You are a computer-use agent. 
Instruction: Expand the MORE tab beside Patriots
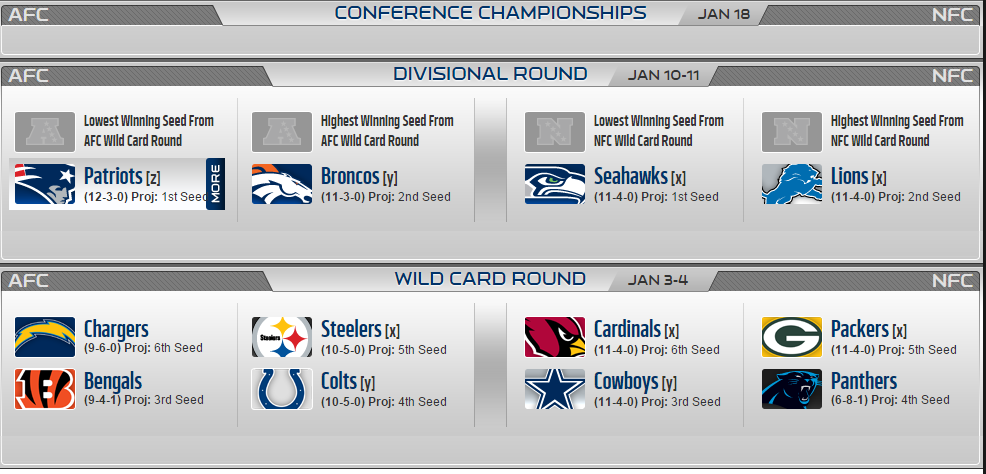coord(215,184)
